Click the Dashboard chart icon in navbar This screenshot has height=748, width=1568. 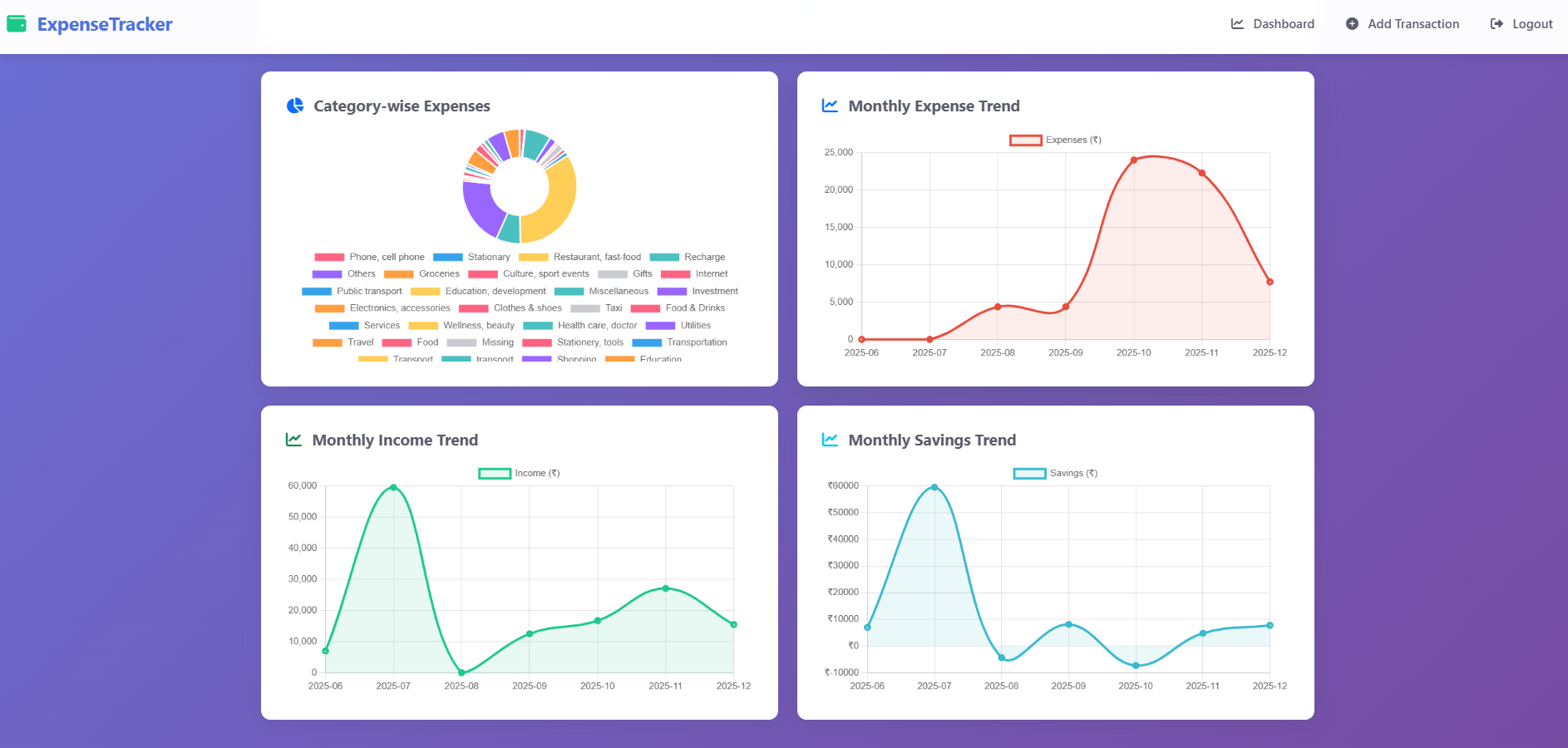coord(1237,24)
